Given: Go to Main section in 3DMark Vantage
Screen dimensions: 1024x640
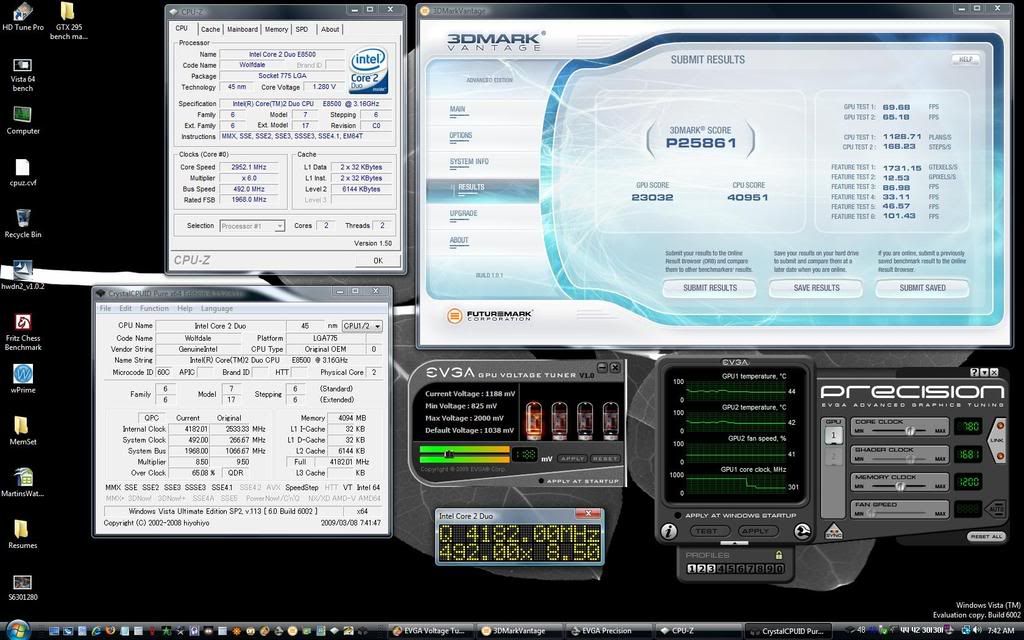Looking at the screenshot, I should tap(457, 110).
